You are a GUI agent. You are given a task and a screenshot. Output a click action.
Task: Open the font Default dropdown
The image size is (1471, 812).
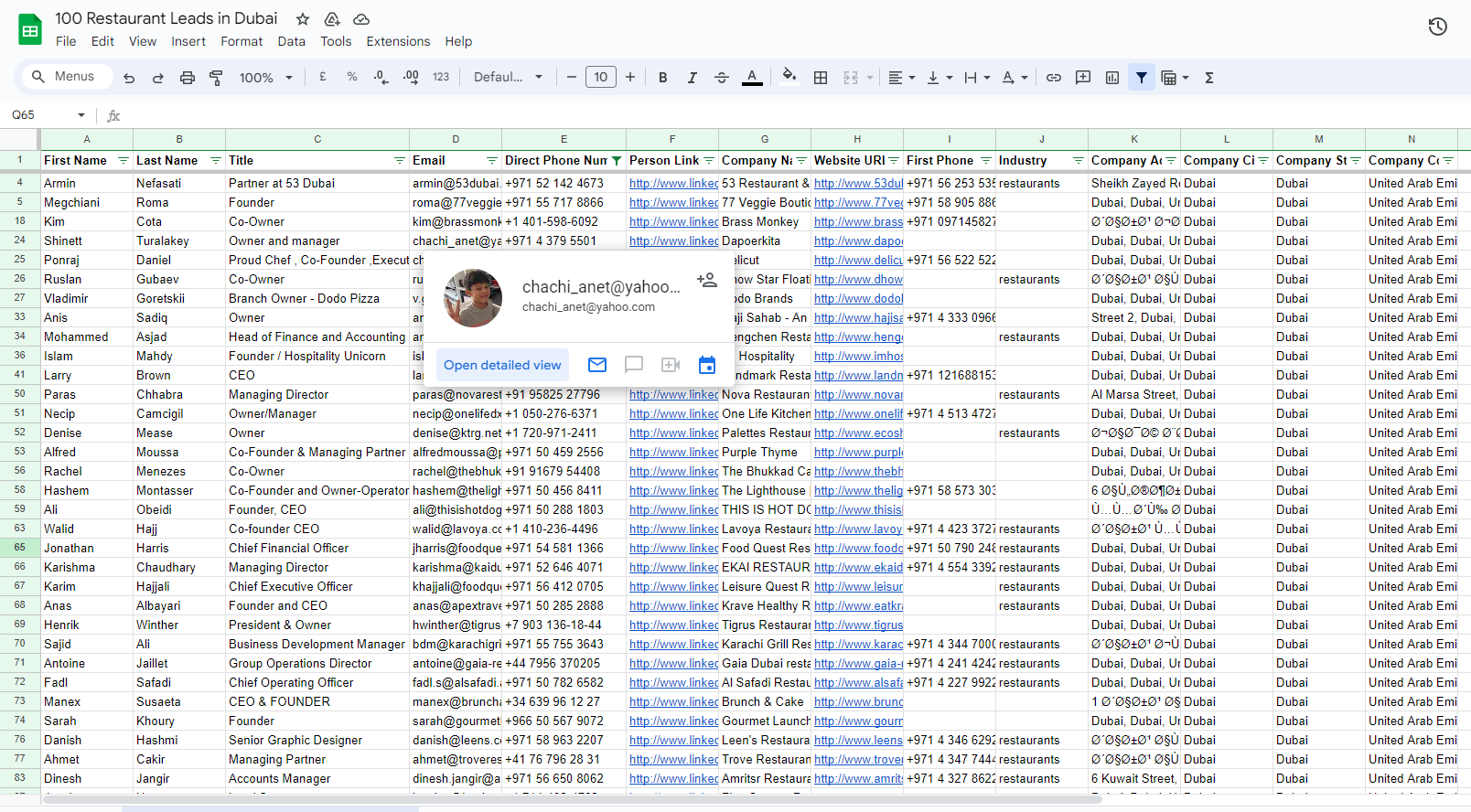coord(508,78)
